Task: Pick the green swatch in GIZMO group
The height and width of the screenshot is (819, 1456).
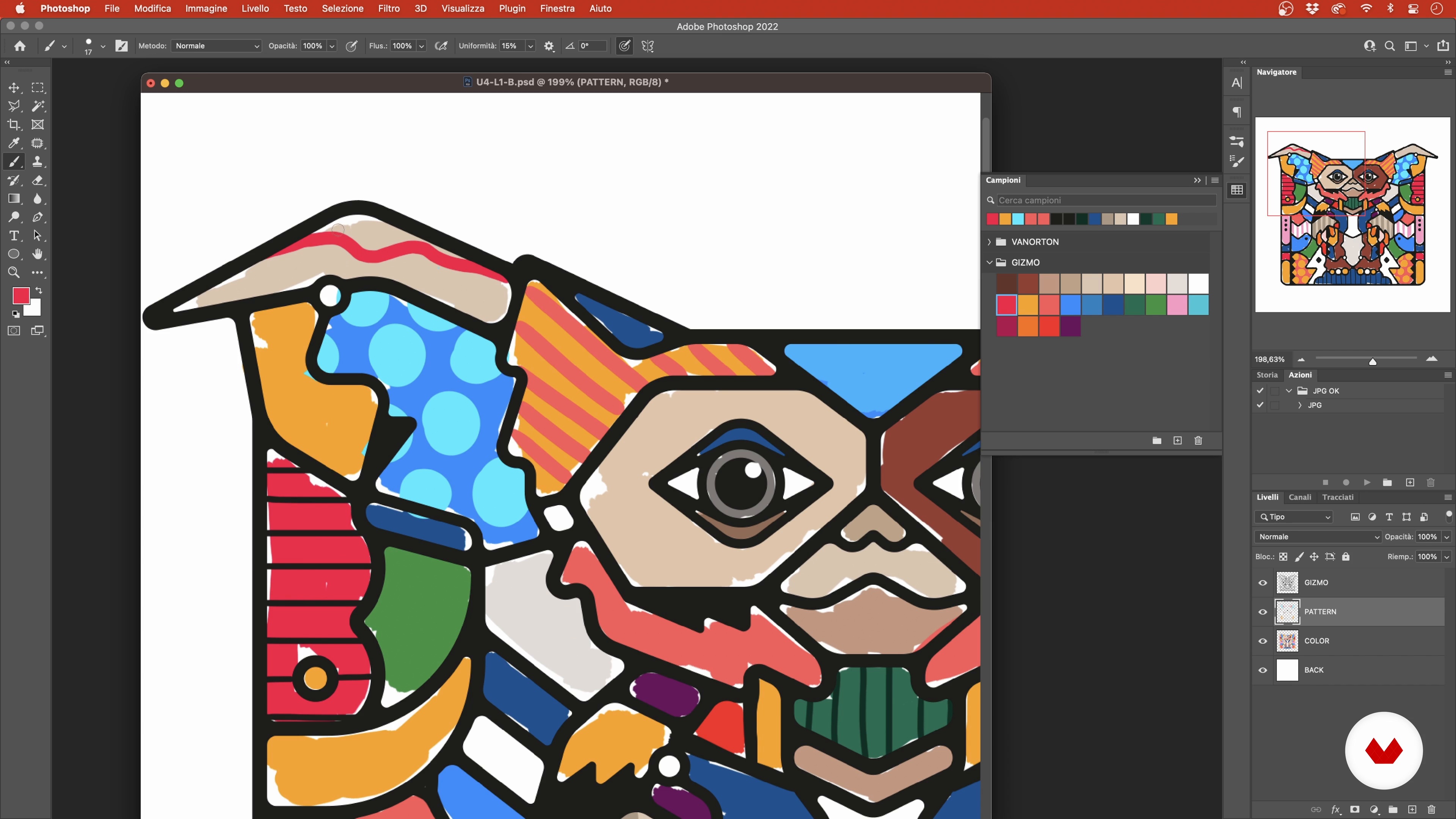Action: 1156,305
